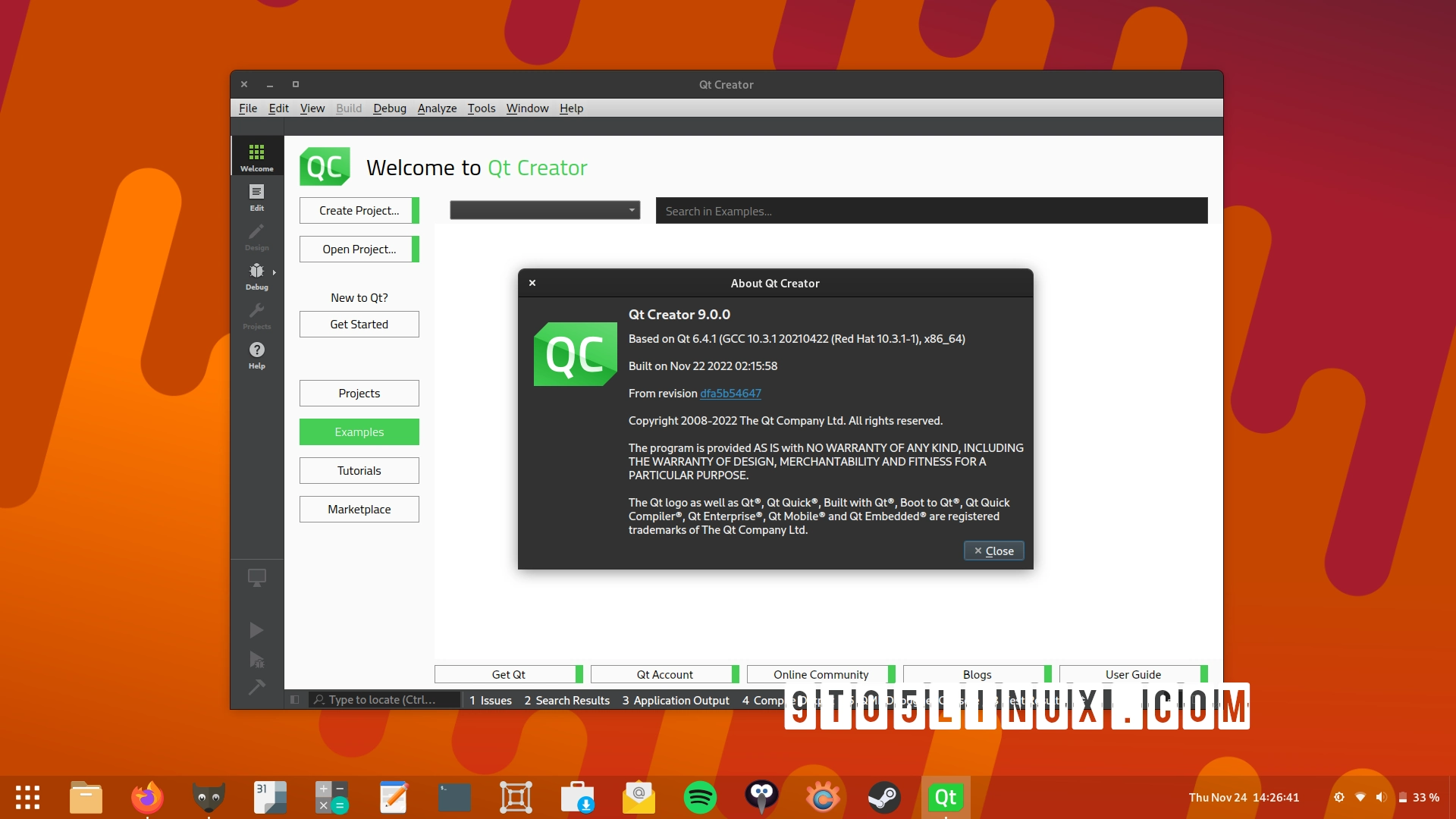1456x819 pixels.
Task: Open the Tools menu
Action: [481, 108]
